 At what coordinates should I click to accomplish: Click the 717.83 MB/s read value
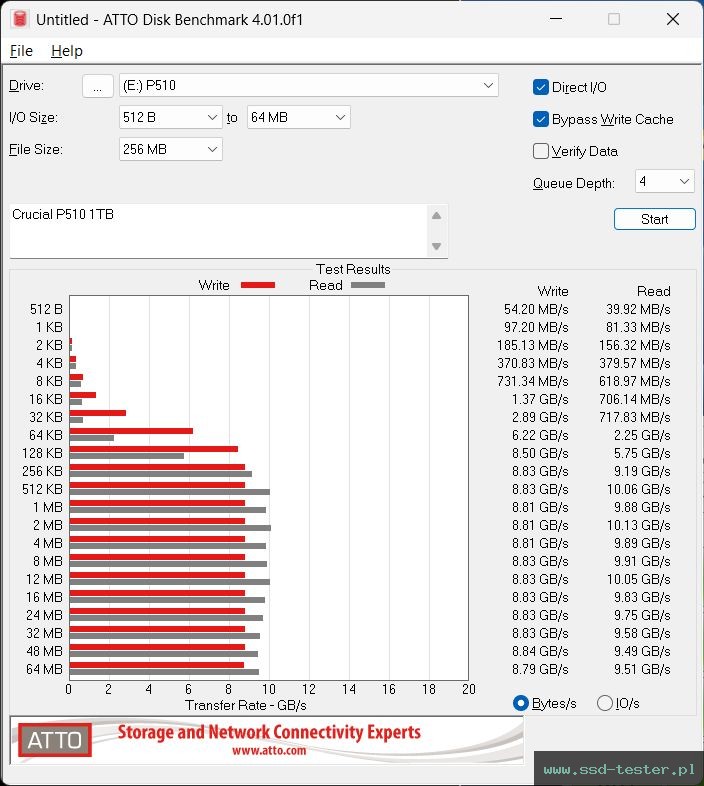634,417
